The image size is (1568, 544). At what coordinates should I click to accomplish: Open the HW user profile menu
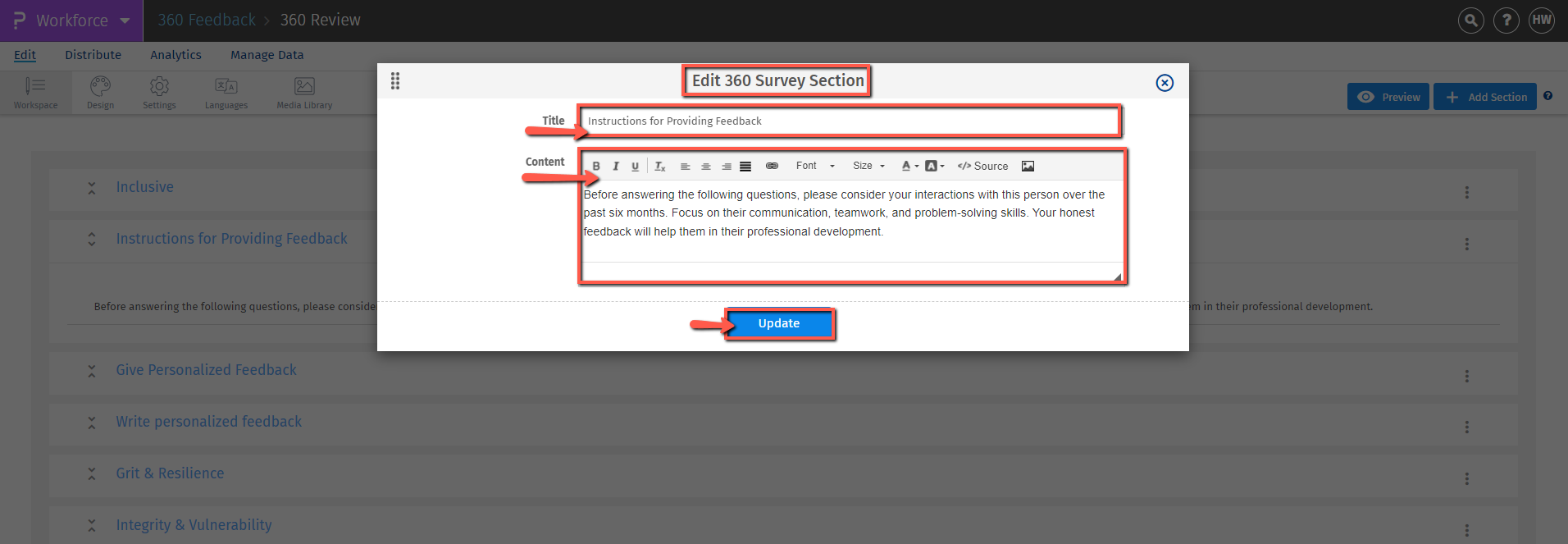pyautogui.click(x=1542, y=21)
